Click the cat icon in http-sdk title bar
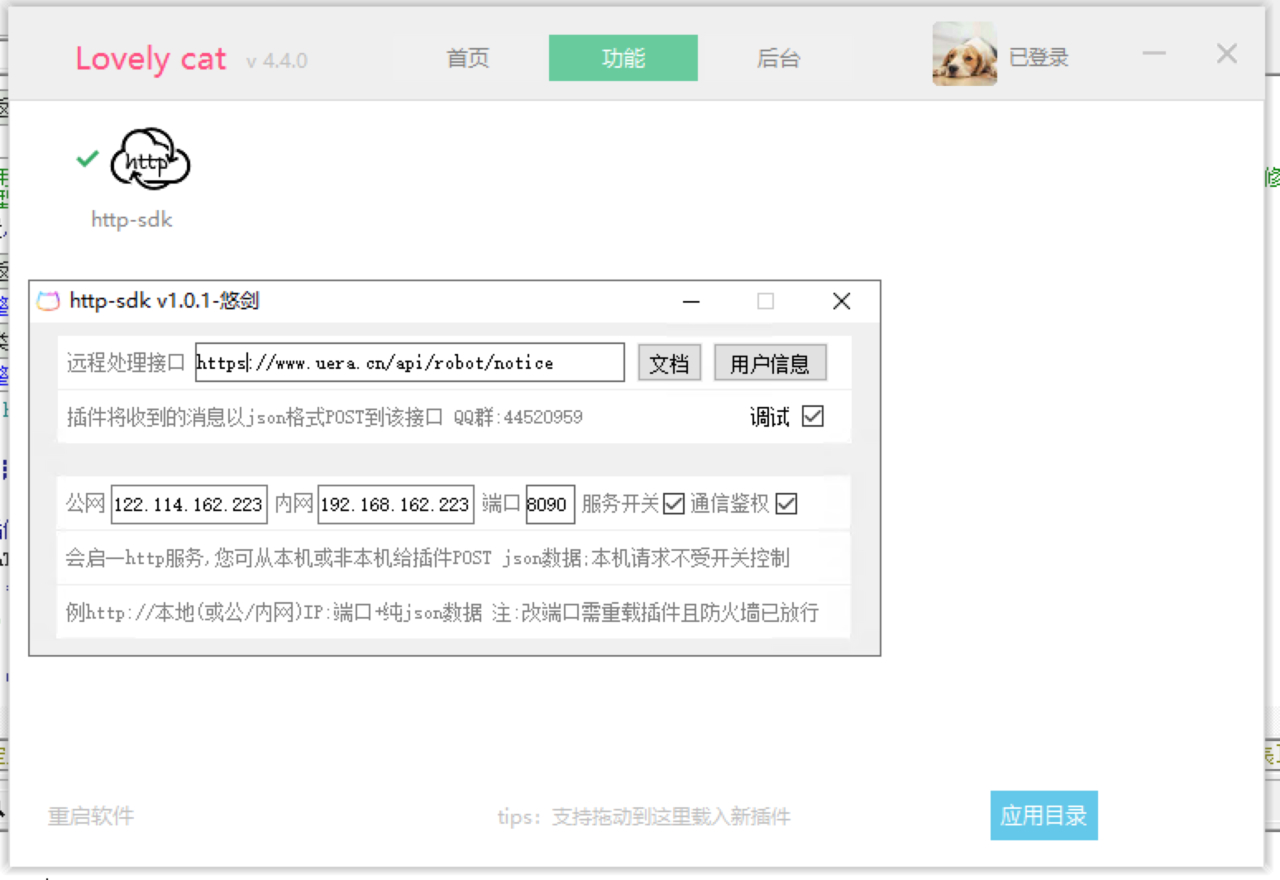This screenshot has height=880, width=1280. coord(48,301)
